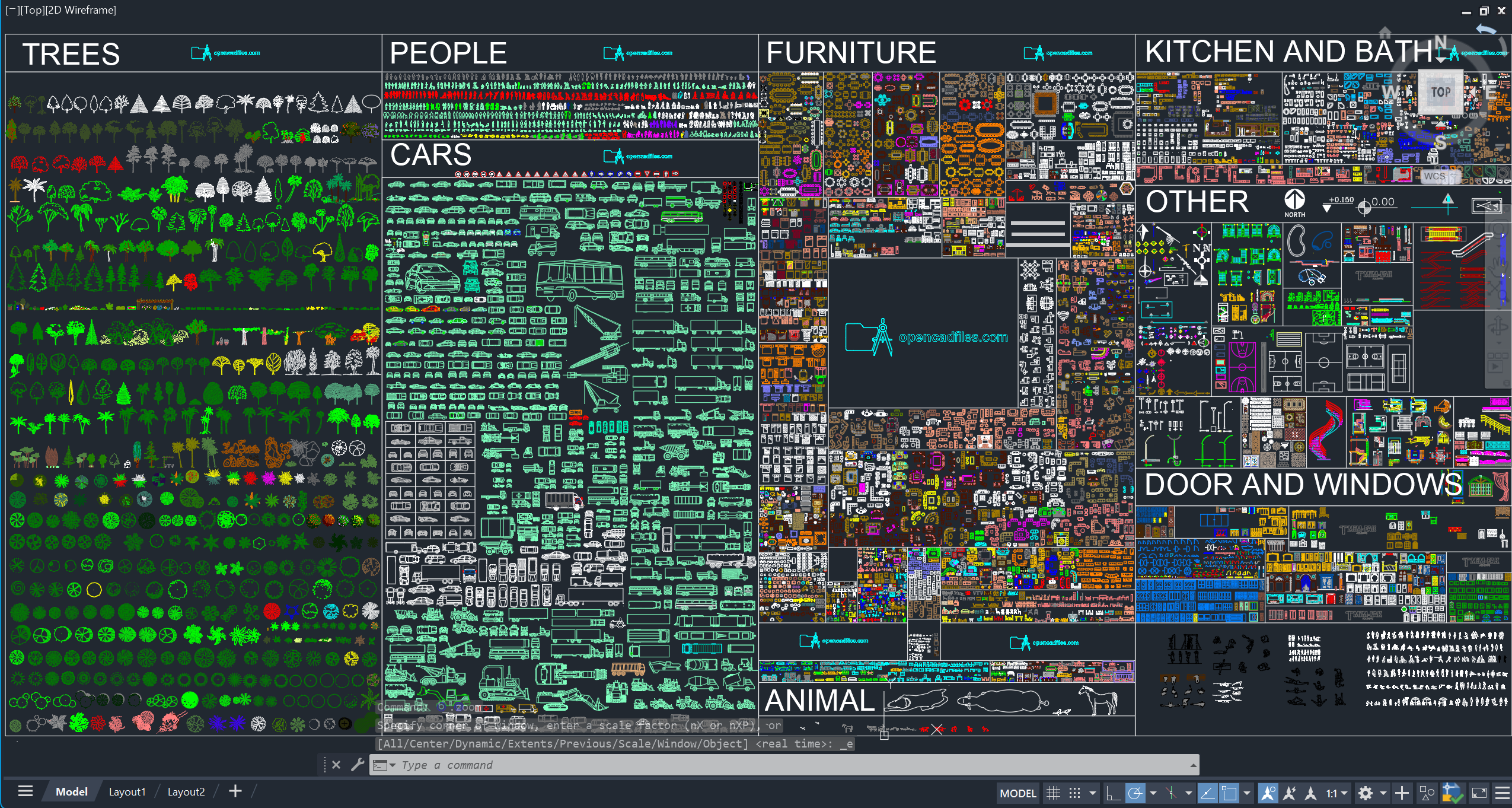Toggle 2D object snap
The height and width of the screenshot is (808, 1512).
(1229, 793)
